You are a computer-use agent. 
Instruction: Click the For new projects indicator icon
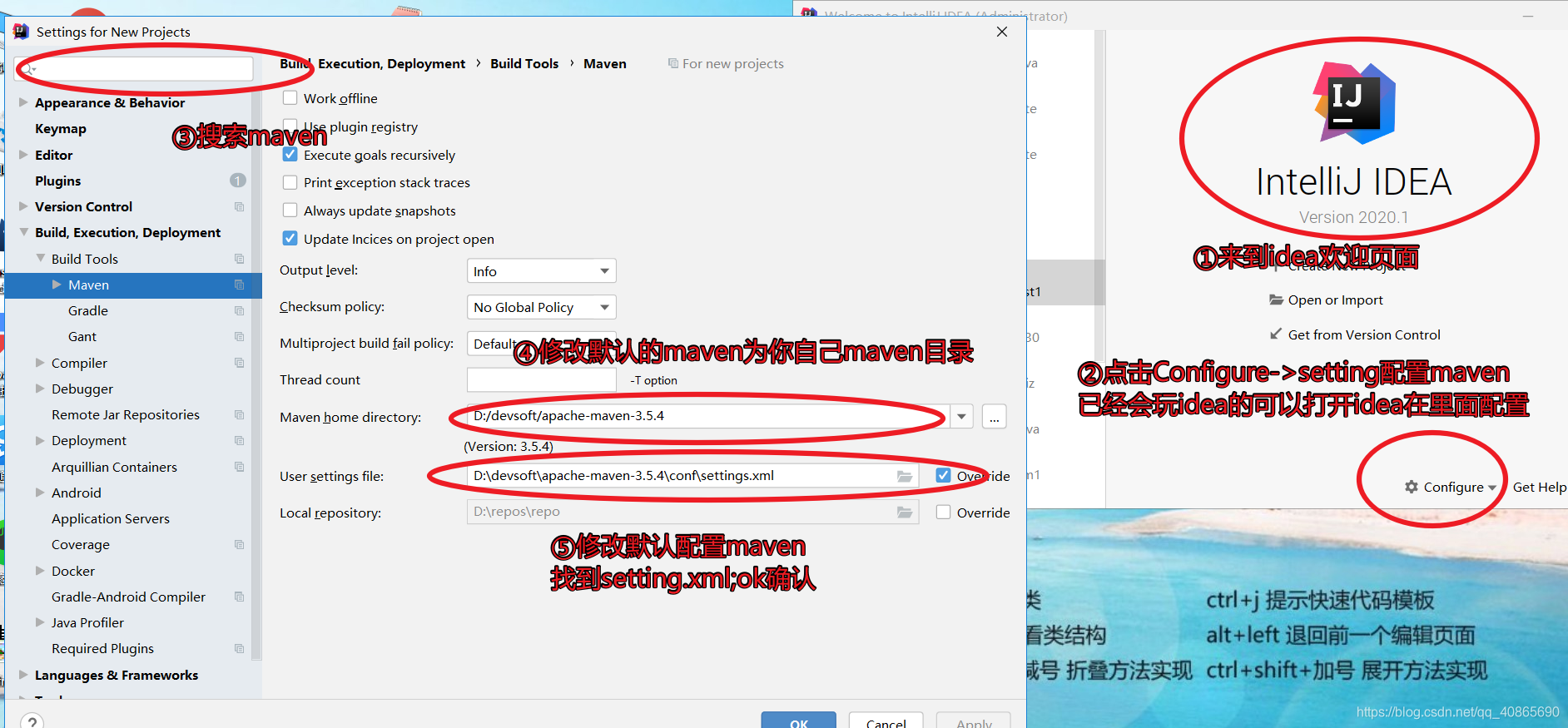pos(672,63)
